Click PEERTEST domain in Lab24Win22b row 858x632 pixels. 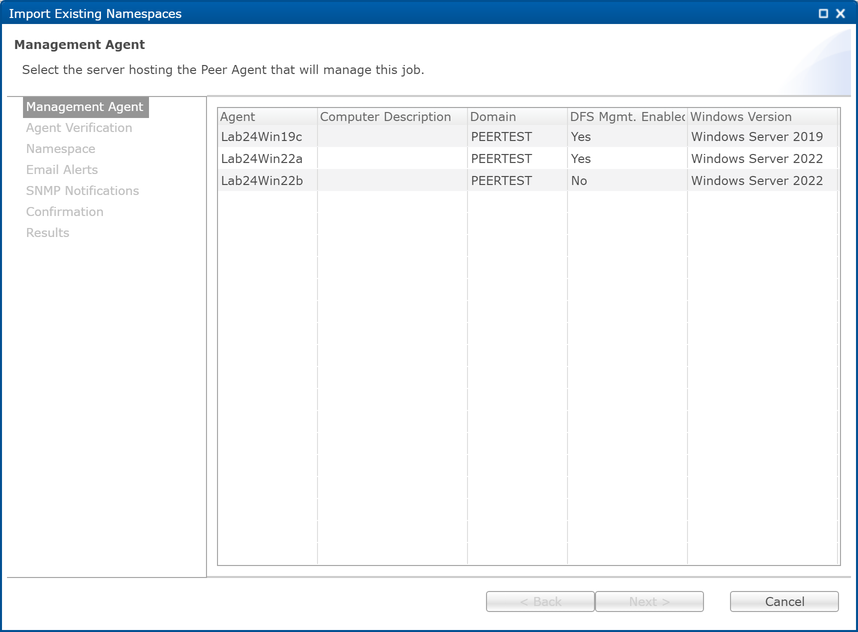coord(501,181)
